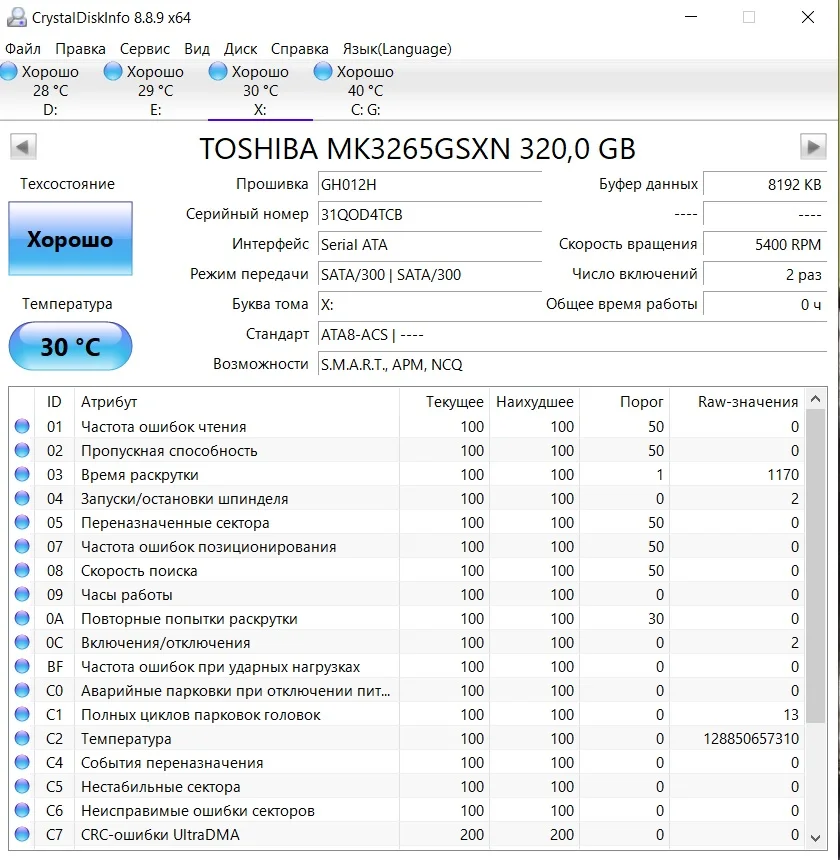This screenshot has width=840, height=860.
Task: Click the scrollbar down arrow in attribute list
Action: [x=815, y=838]
